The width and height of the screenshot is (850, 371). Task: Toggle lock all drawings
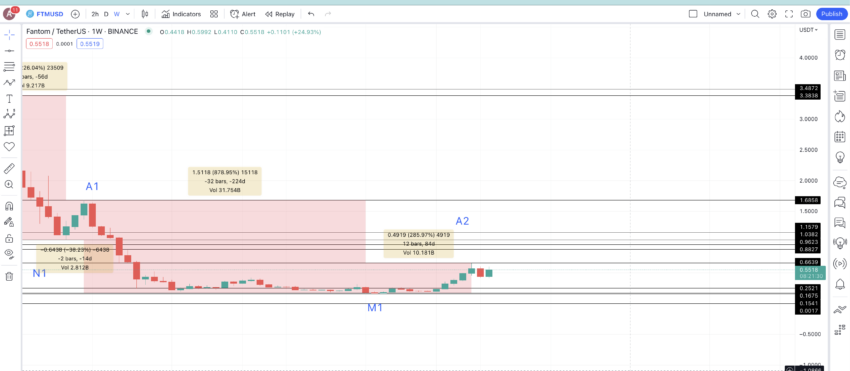pos(9,238)
